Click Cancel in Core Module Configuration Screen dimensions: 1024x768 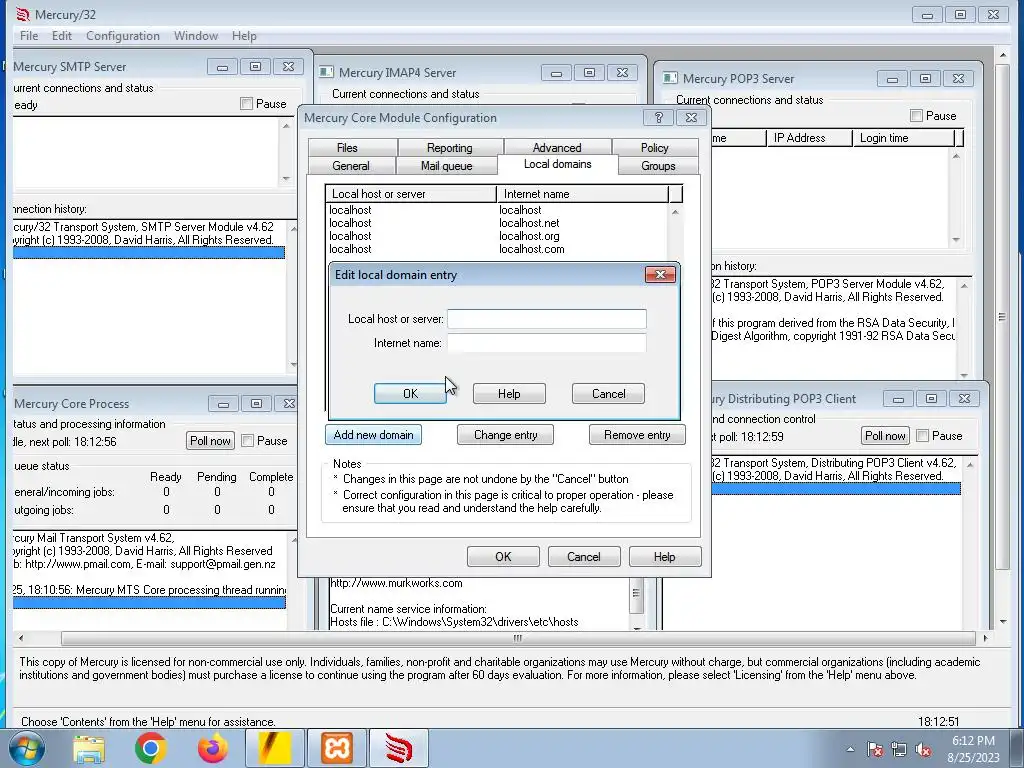(x=584, y=556)
